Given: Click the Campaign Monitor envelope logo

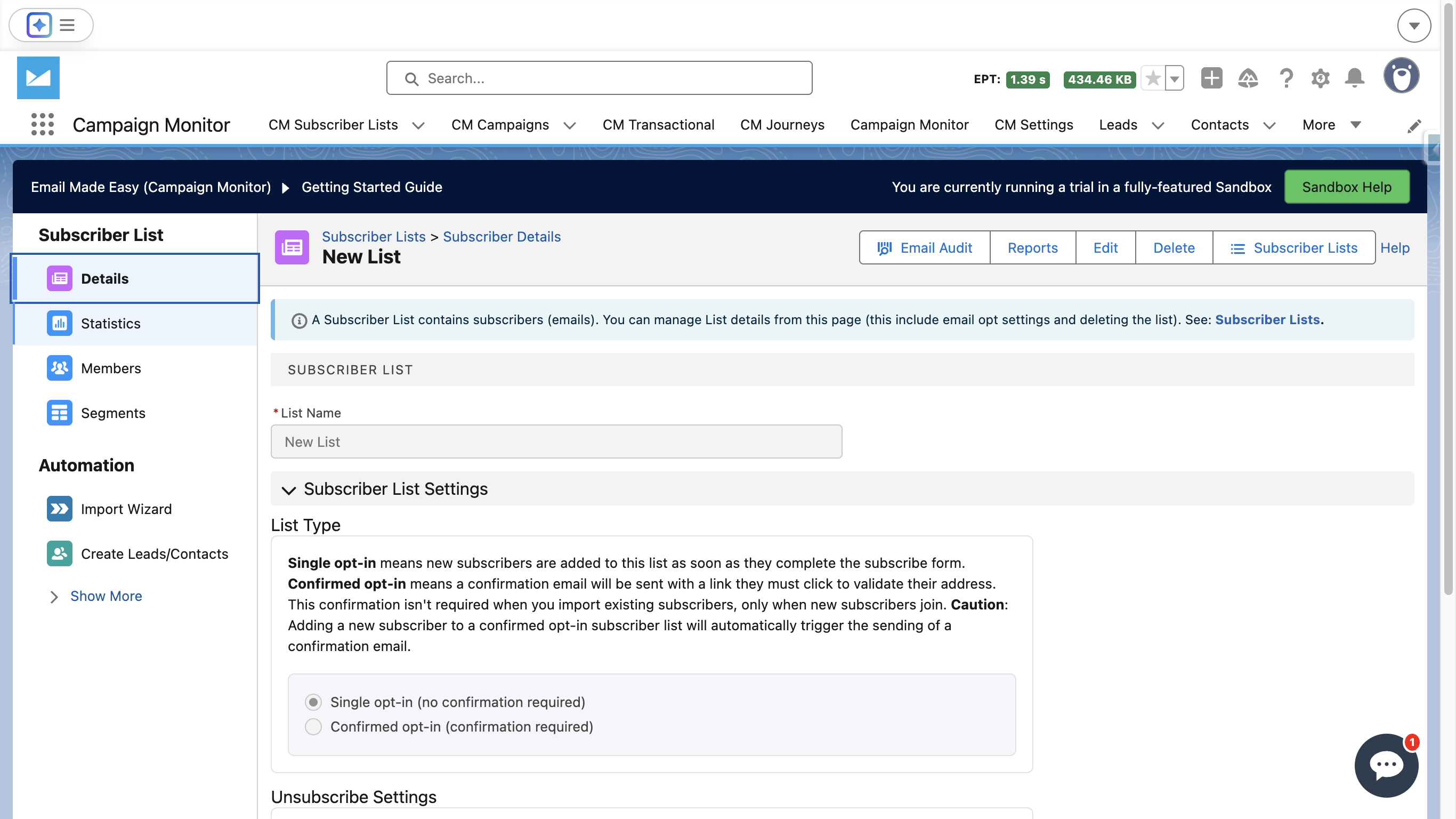Looking at the screenshot, I should point(38,77).
